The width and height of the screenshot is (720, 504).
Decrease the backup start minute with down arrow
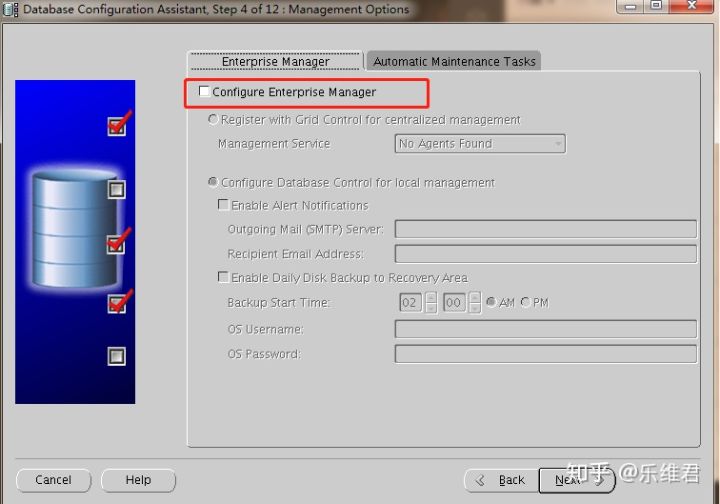click(475, 307)
